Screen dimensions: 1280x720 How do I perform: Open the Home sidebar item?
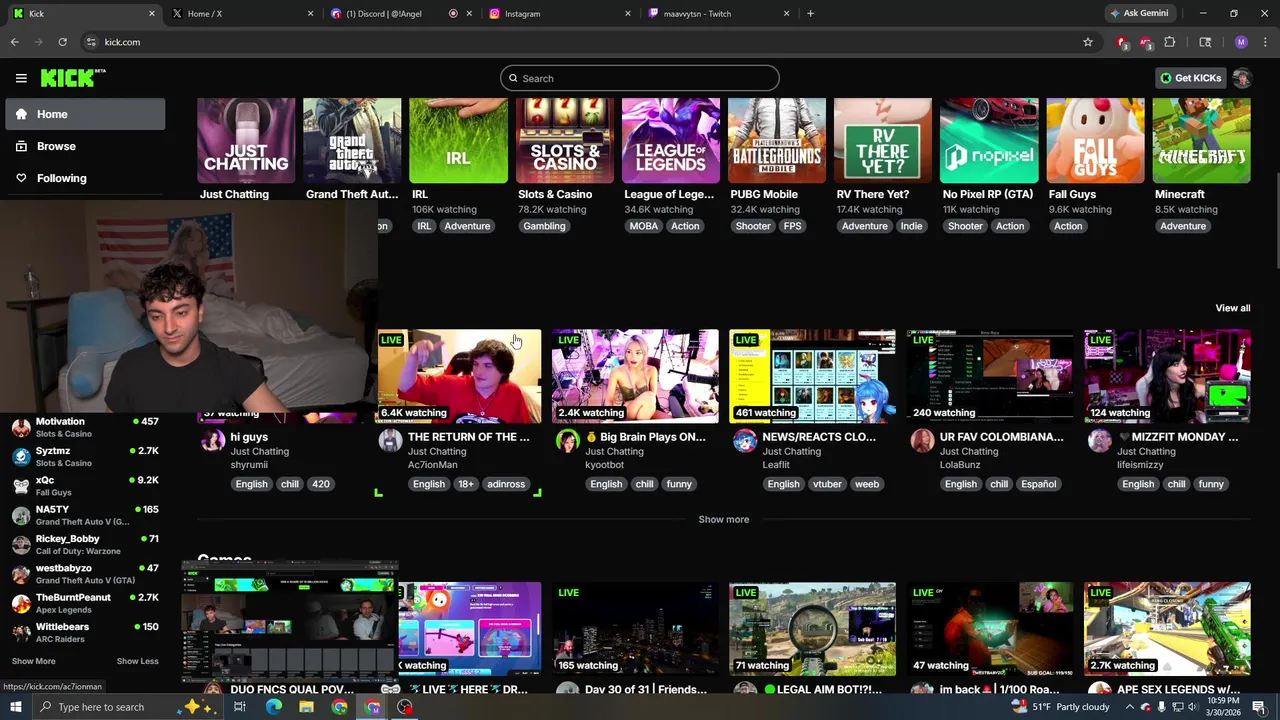[x=85, y=114]
